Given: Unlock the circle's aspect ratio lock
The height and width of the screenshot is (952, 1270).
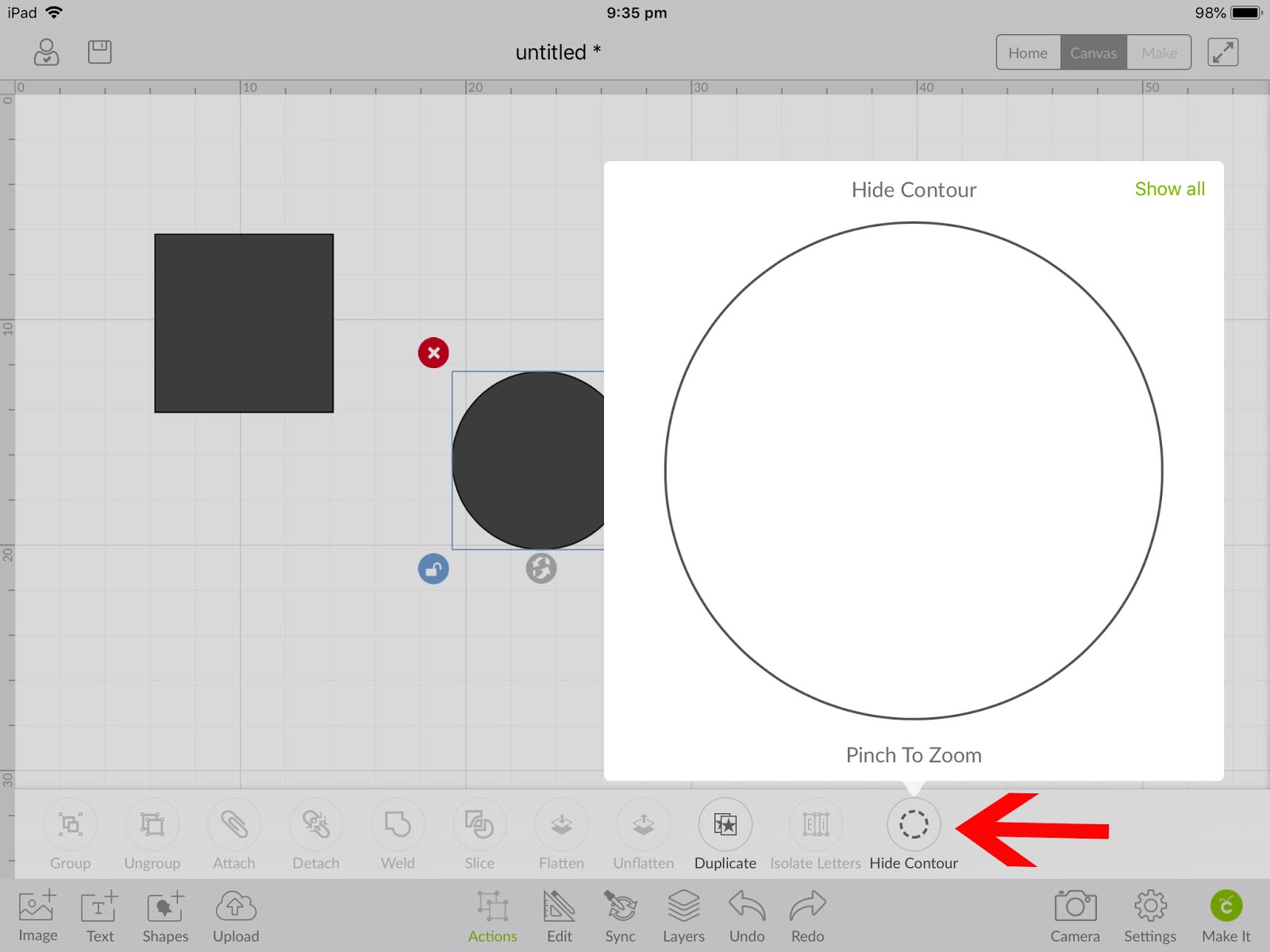Looking at the screenshot, I should (x=433, y=569).
